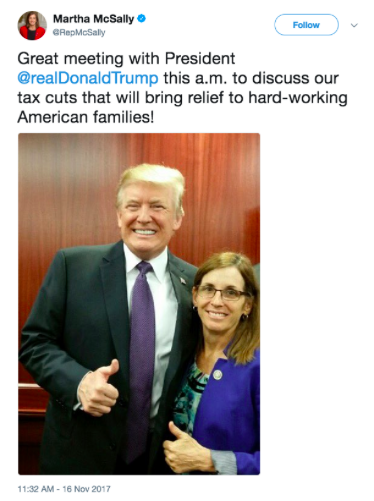Image resolution: width=374 pixels, height=501 pixels.
Task: Visit the @RepMcSally handle link
Action: [79, 33]
